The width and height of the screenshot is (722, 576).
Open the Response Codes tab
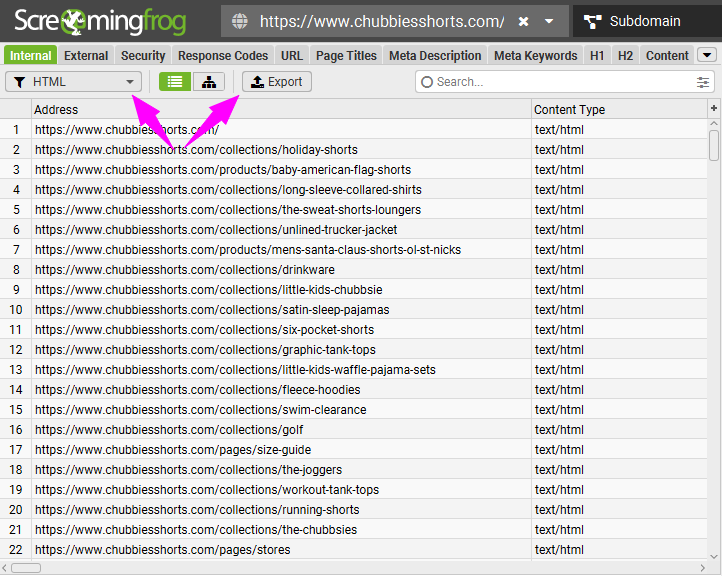[223, 56]
